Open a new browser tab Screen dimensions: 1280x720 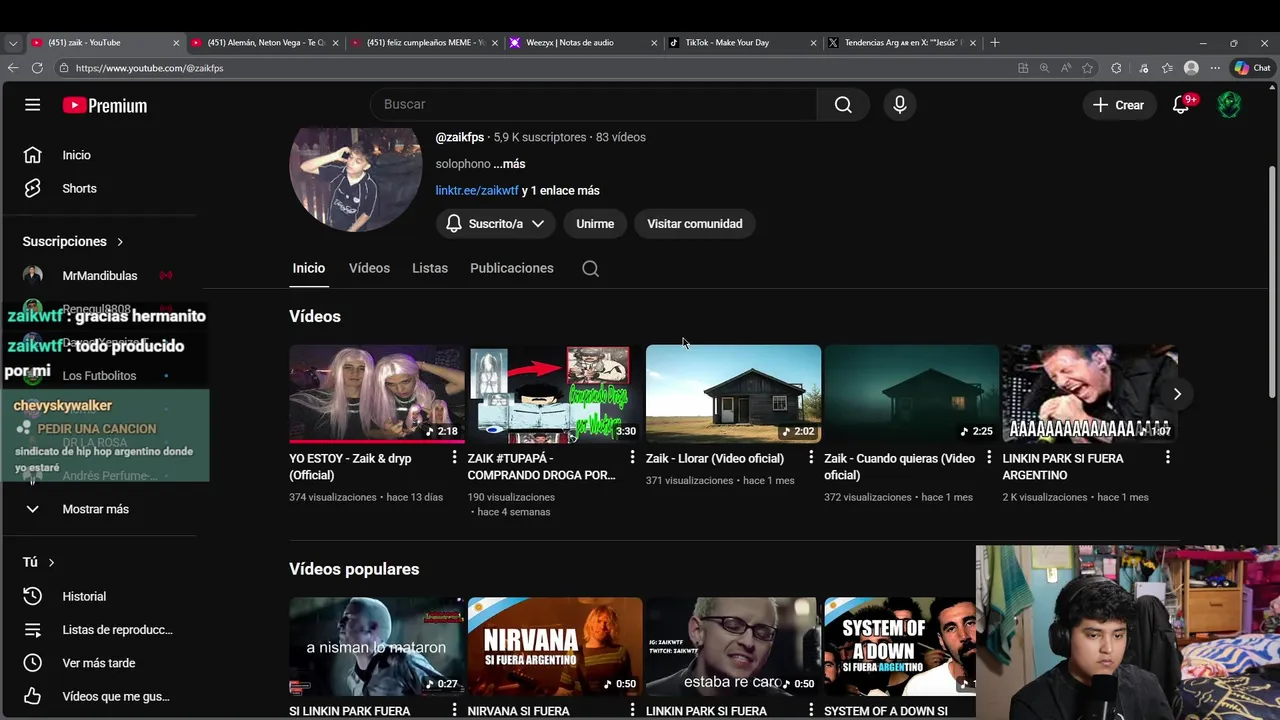pos(994,43)
